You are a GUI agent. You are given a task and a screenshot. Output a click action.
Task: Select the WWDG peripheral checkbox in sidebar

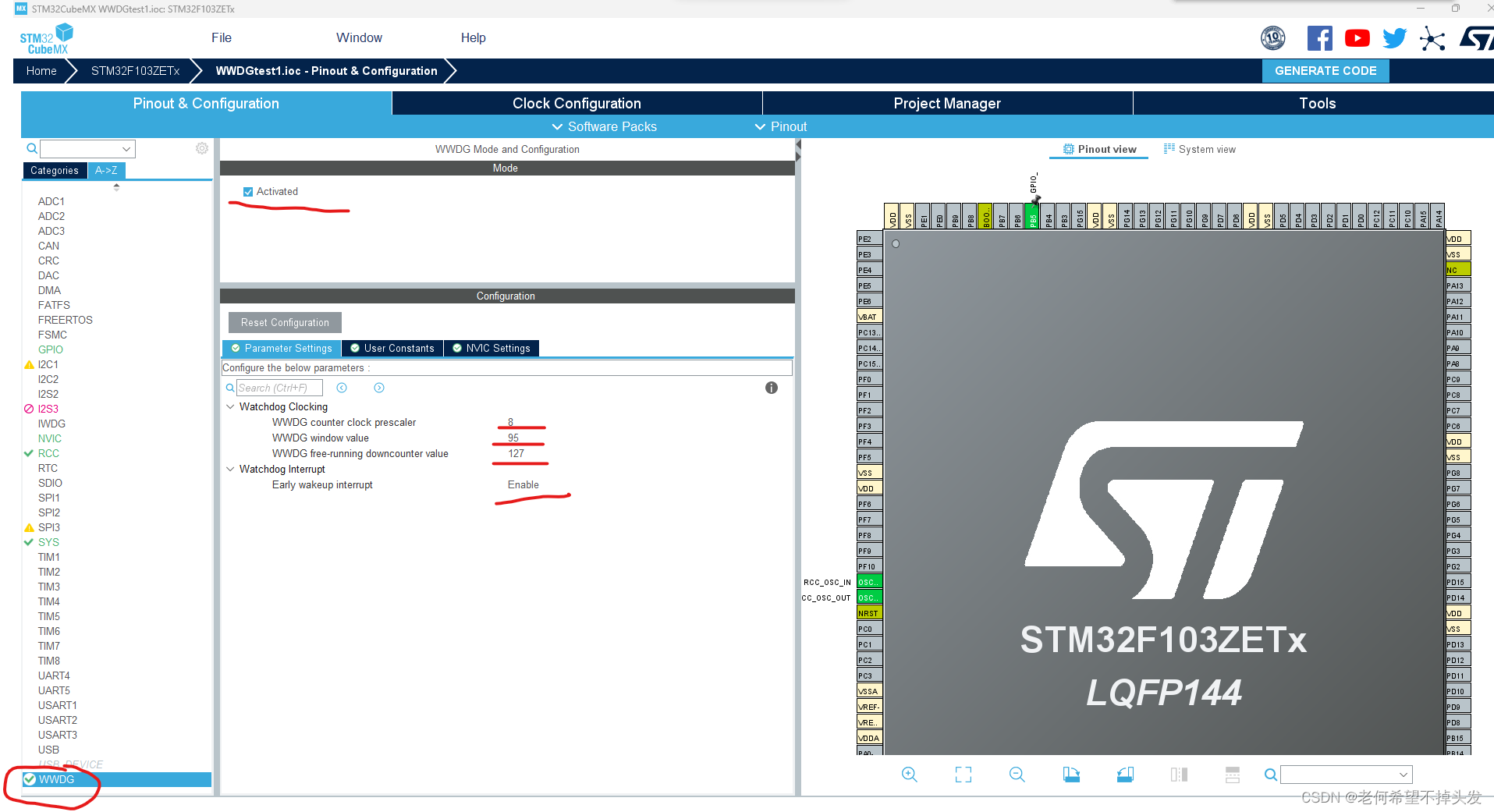point(29,779)
